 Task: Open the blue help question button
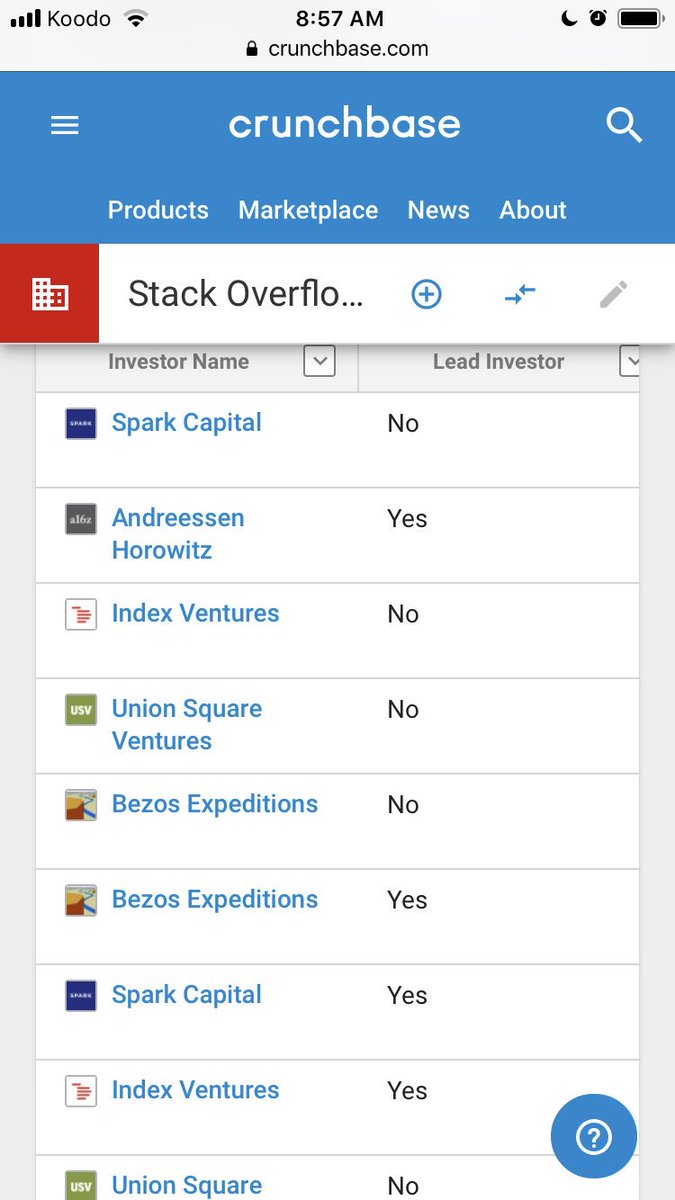coord(593,1137)
